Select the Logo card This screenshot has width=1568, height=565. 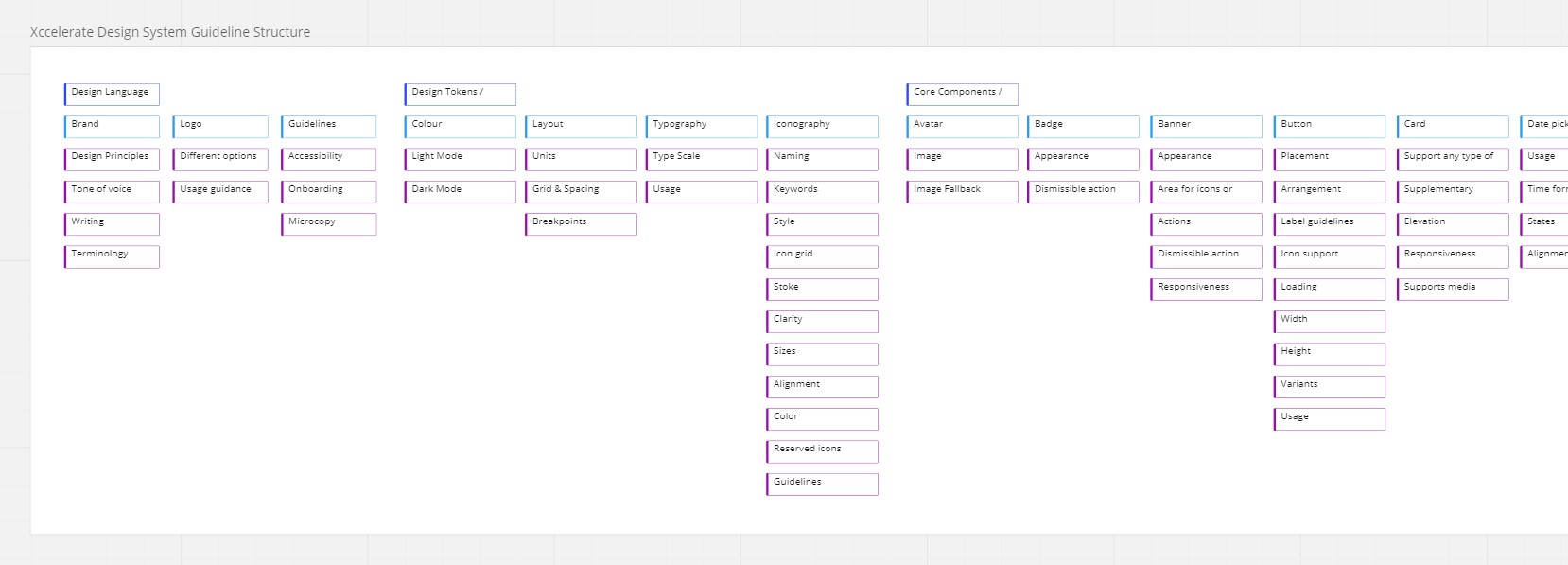click(220, 127)
